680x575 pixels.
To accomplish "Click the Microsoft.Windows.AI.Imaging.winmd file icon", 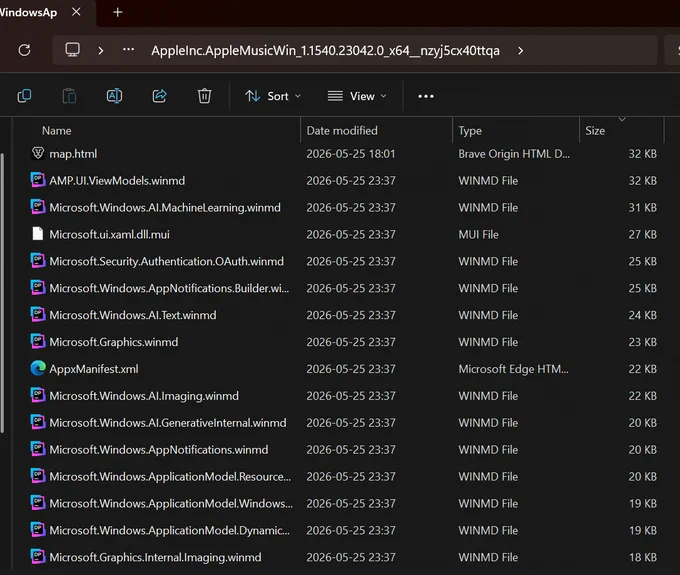I will pyautogui.click(x=38, y=395).
